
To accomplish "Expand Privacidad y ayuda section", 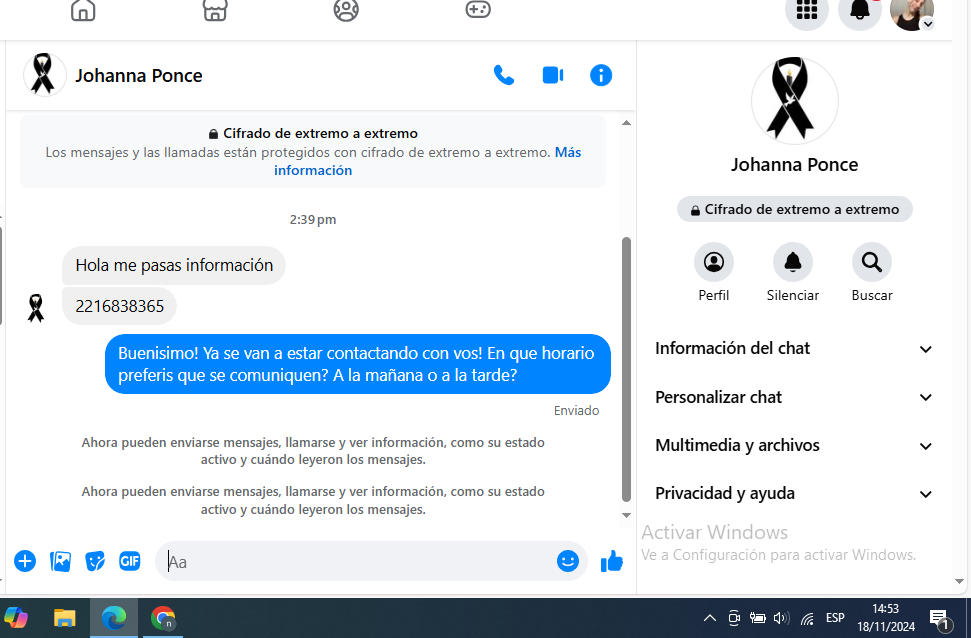I will click(794, 494).
